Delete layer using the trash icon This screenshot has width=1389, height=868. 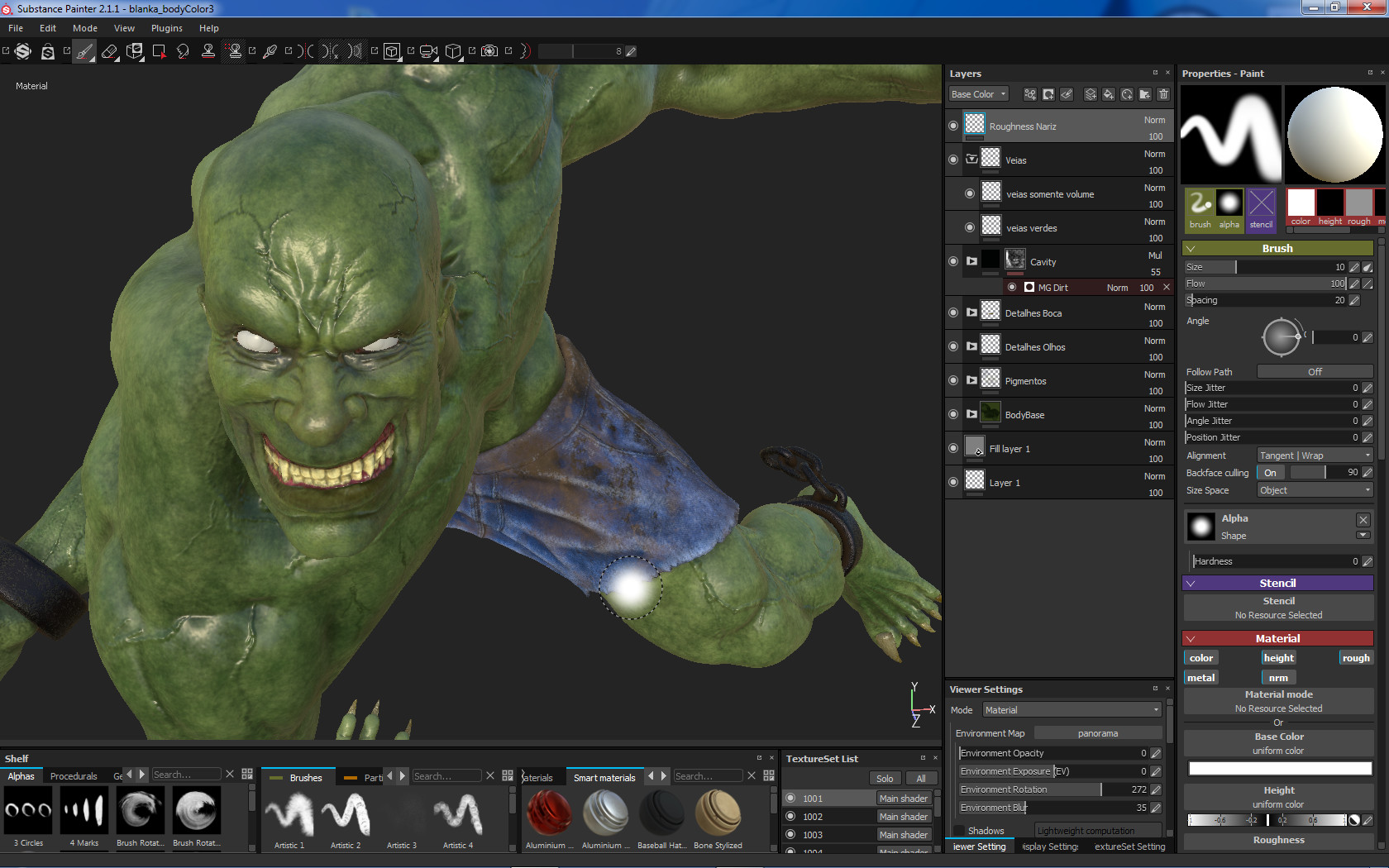click(1163, 94)
